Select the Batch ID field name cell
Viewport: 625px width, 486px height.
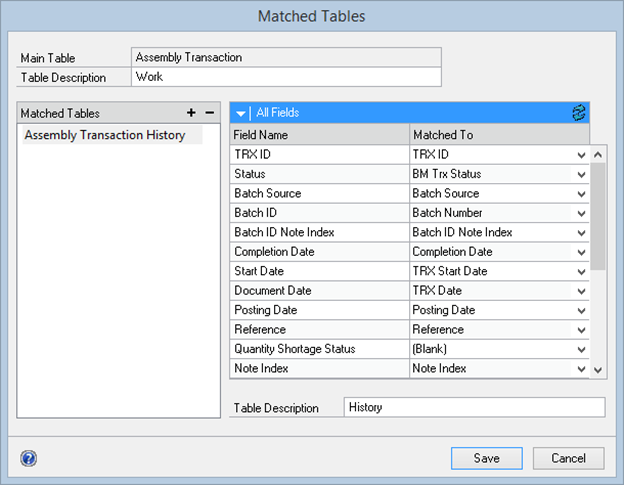[319, 213]
